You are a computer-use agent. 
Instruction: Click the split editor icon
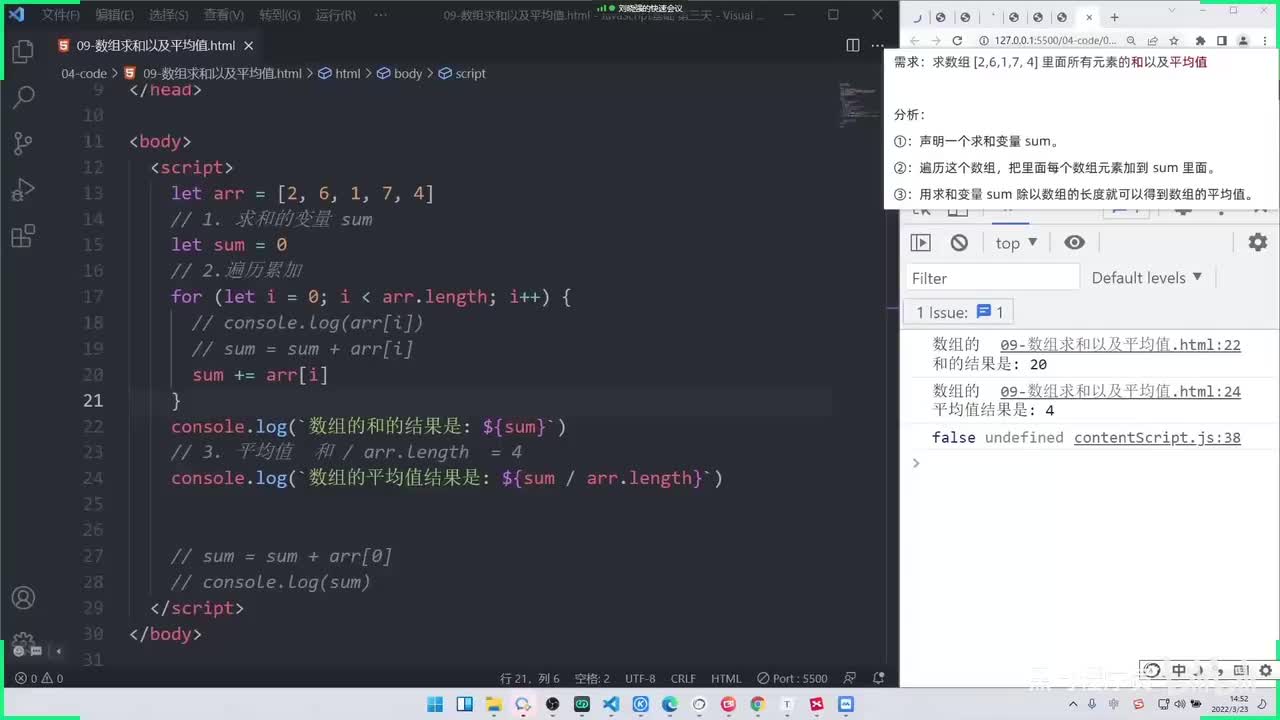coord(853,45)
